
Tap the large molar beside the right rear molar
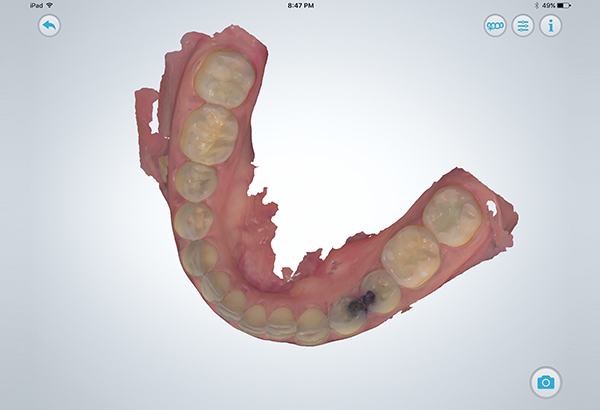point(410,254)
